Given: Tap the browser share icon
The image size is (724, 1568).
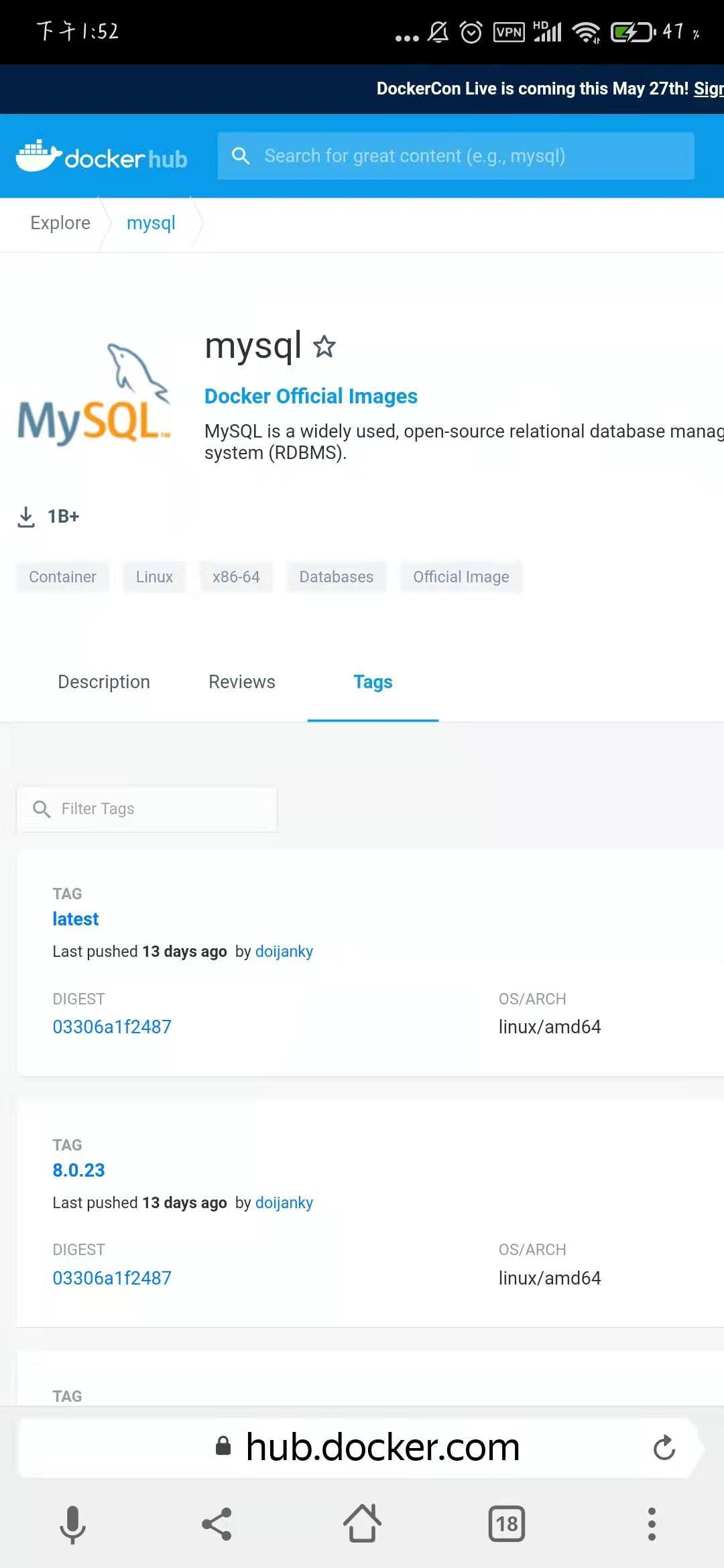Looking at the screenshot, I should coord(217,1524).
